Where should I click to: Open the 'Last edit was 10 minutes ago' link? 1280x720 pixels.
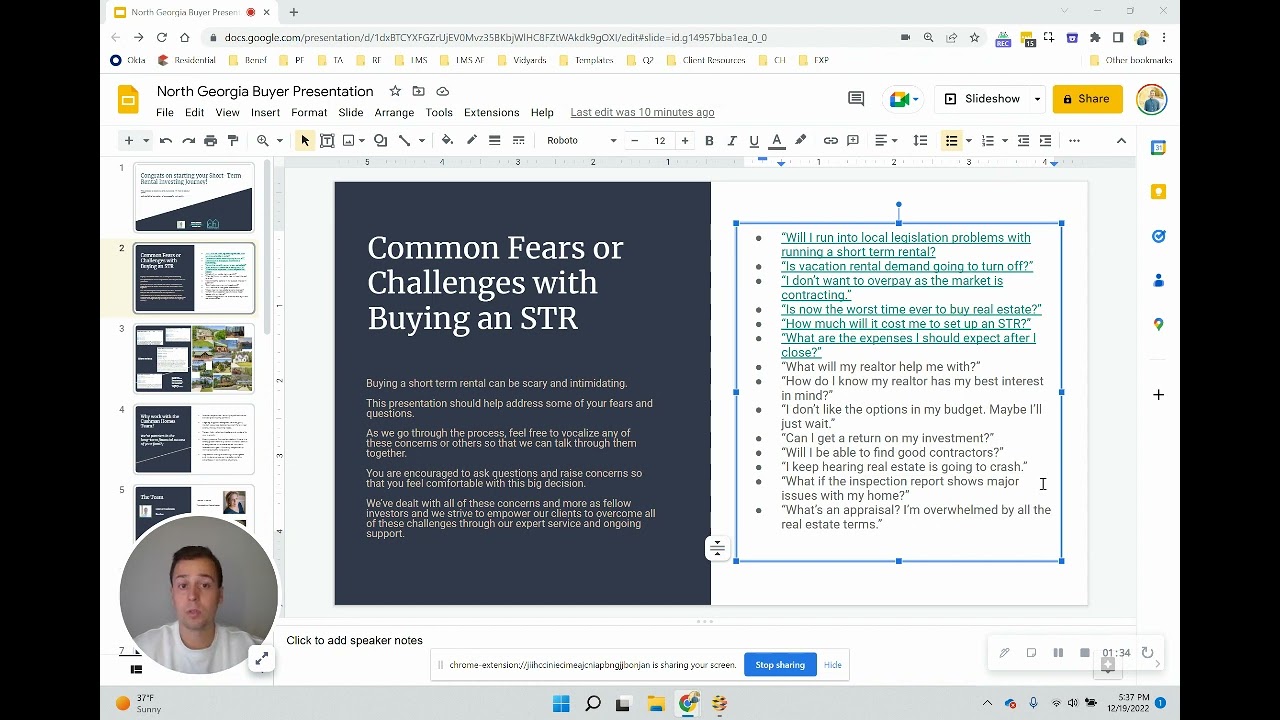pyautogui.click(x=642, y=113)
